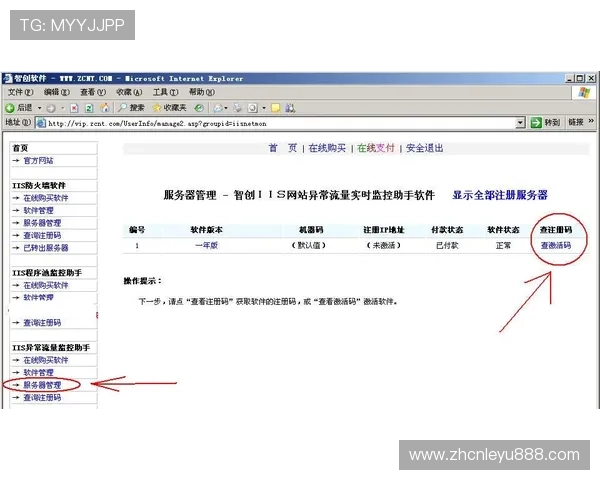Click the 机器码 column header
Viewport: 600px width, 480px height.
point(311,230)
